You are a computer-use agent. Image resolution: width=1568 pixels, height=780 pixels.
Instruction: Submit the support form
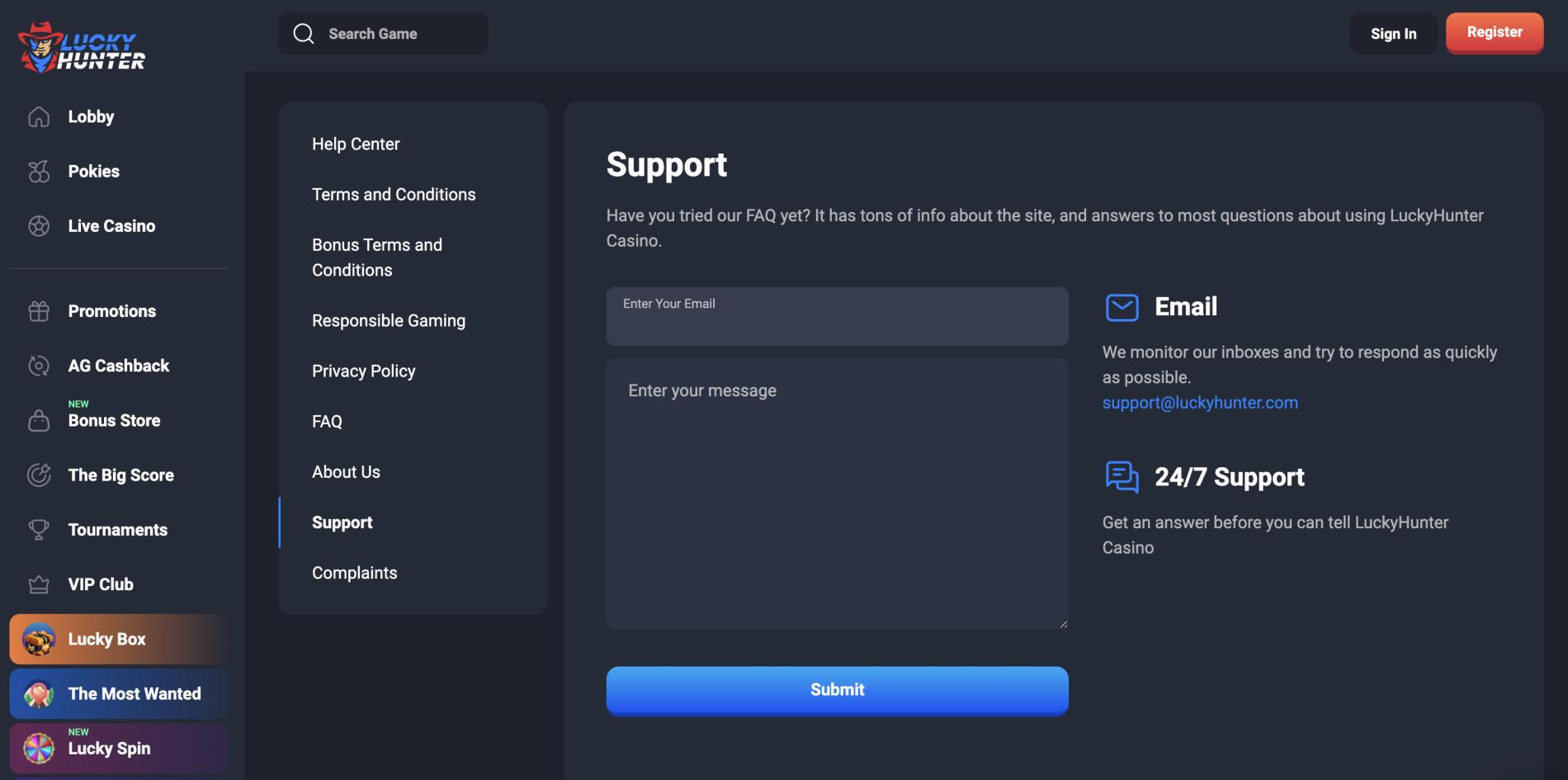point(837,691)
